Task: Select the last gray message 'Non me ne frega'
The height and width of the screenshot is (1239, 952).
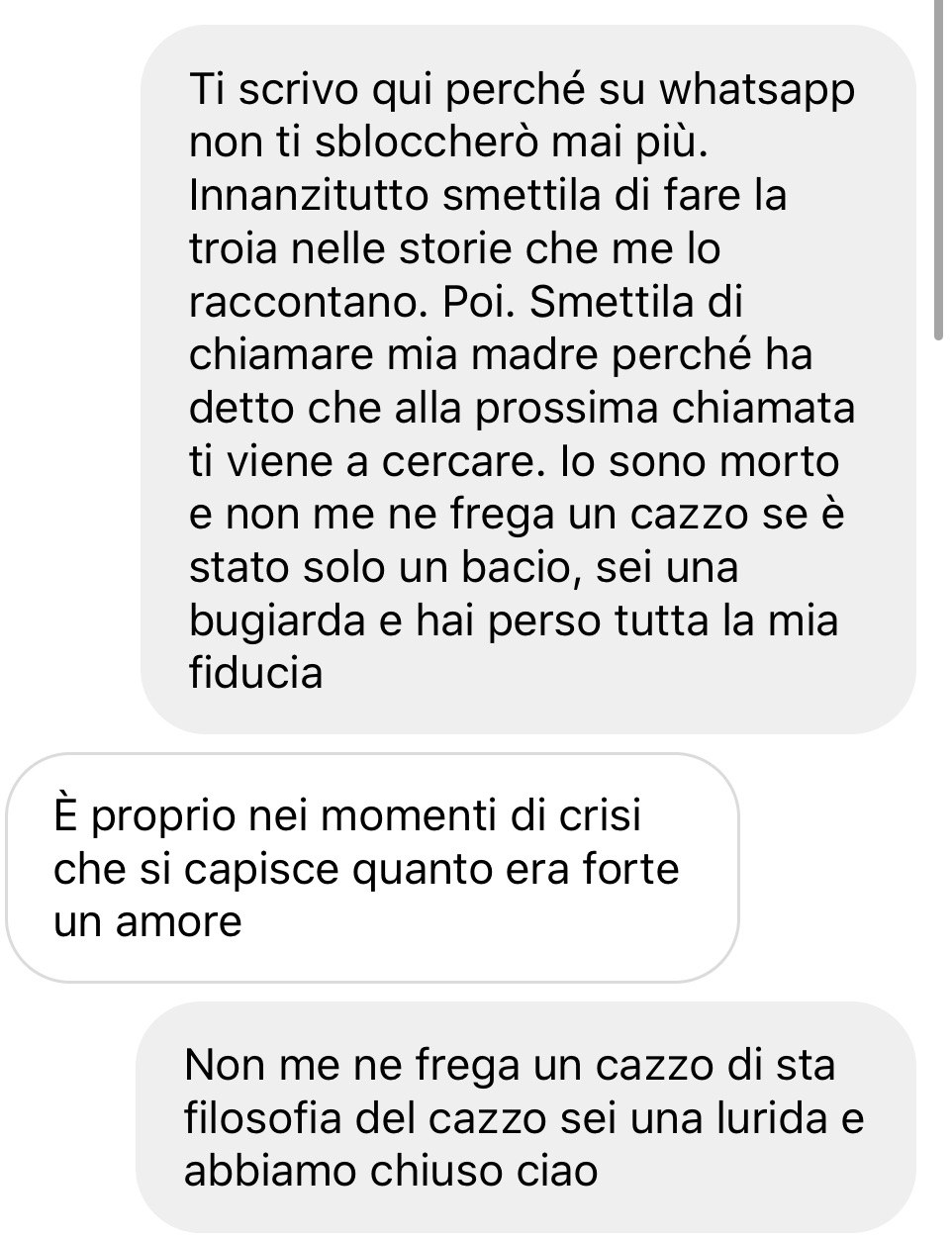Action: 525,1117
